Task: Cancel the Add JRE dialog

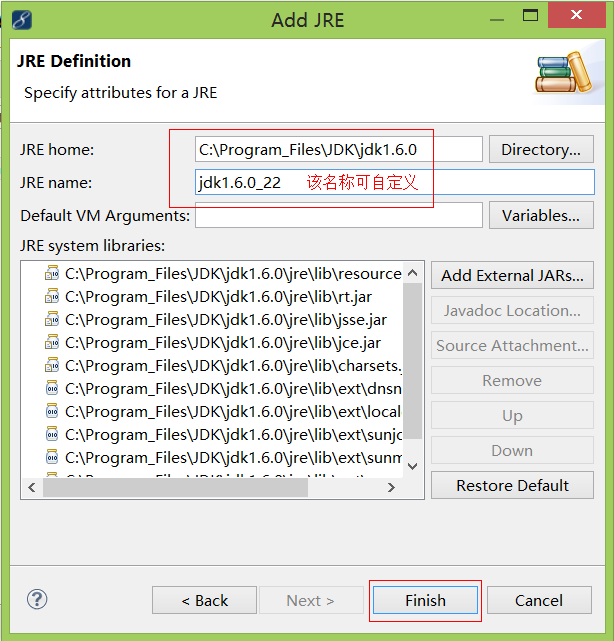Action: [x=539, y=600]
